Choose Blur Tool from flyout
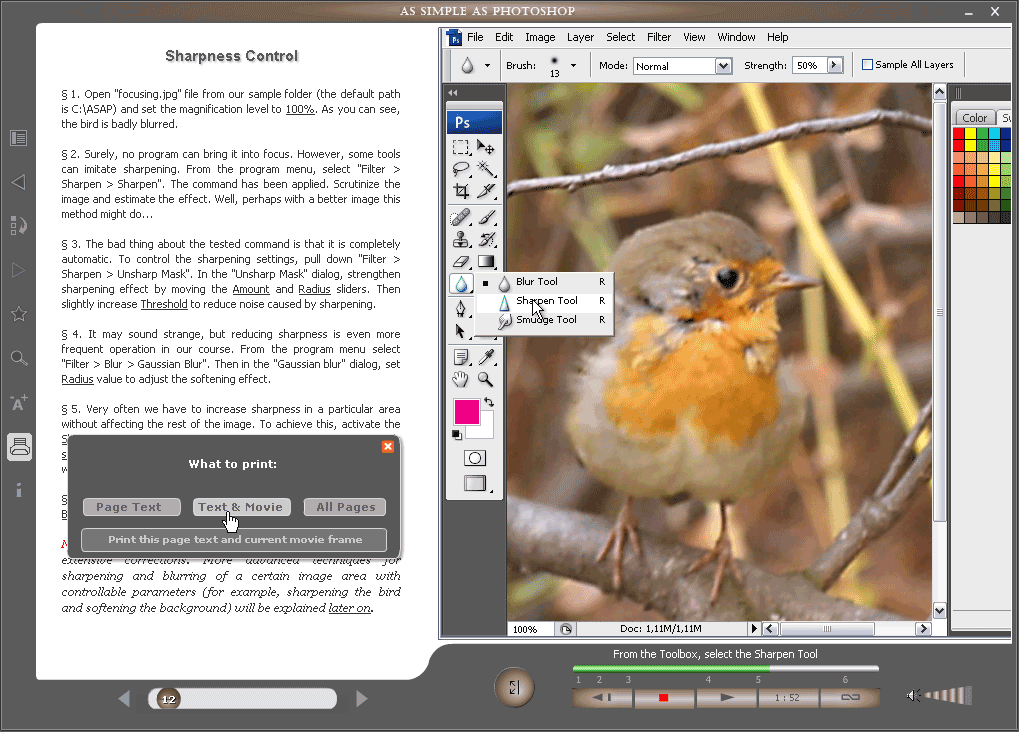 pyautogui.click(x=545, y=281)
